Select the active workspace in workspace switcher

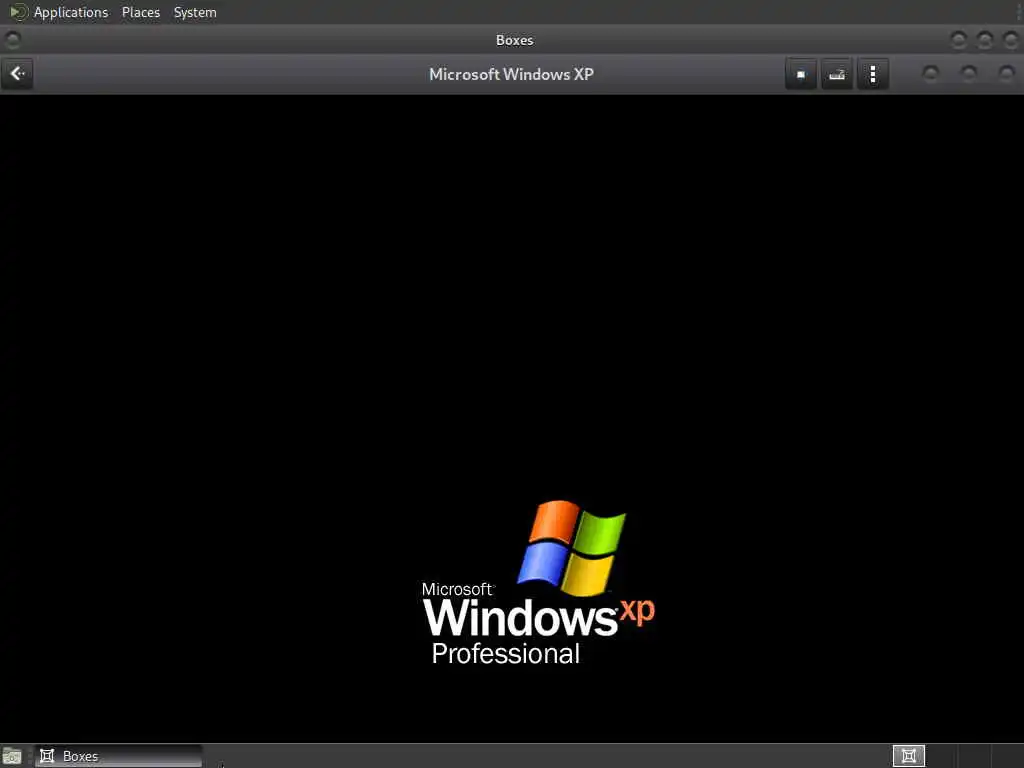click(908, 756)
